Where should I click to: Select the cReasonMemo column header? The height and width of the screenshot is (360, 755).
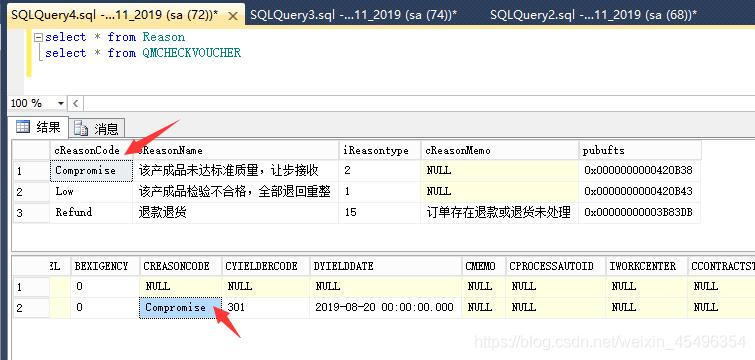[499, 150]
